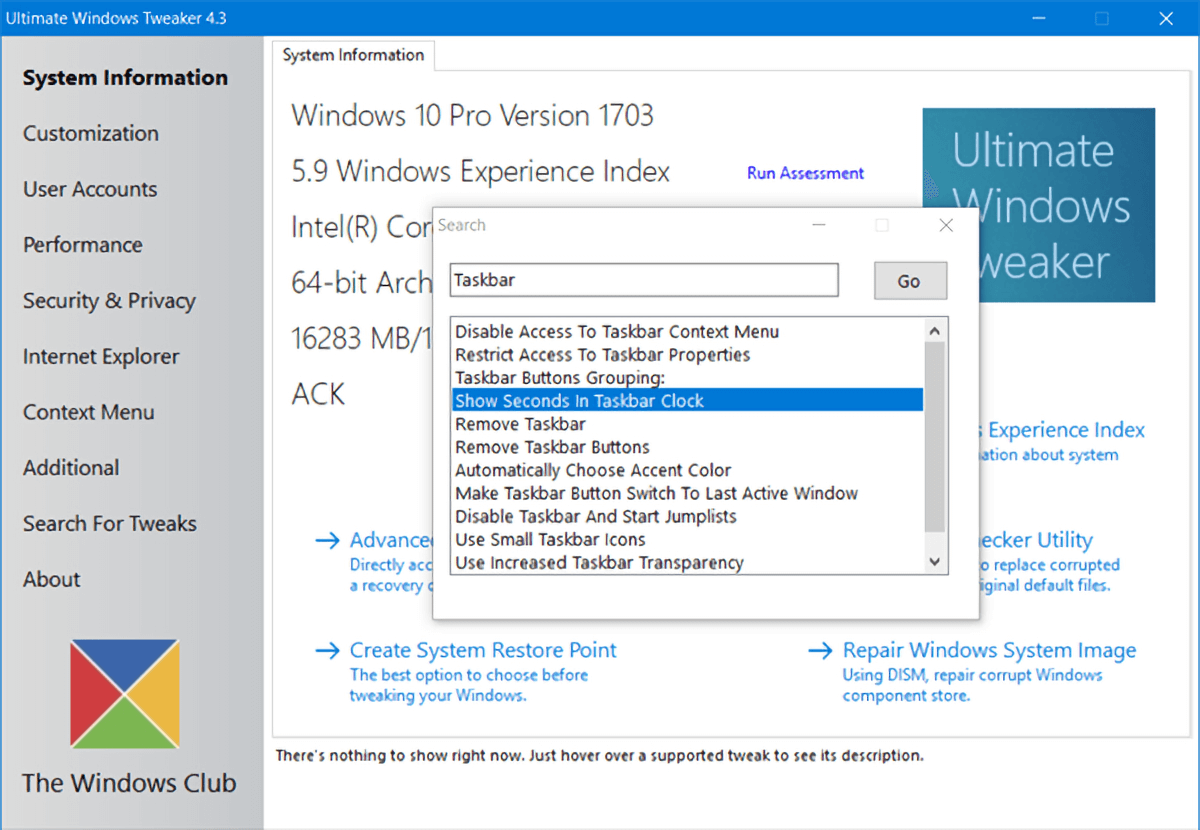Image resolution: width=1200 pixels, height=830 pixels.
Task: Open the Security & Privacy section
Action: [109, 301]
